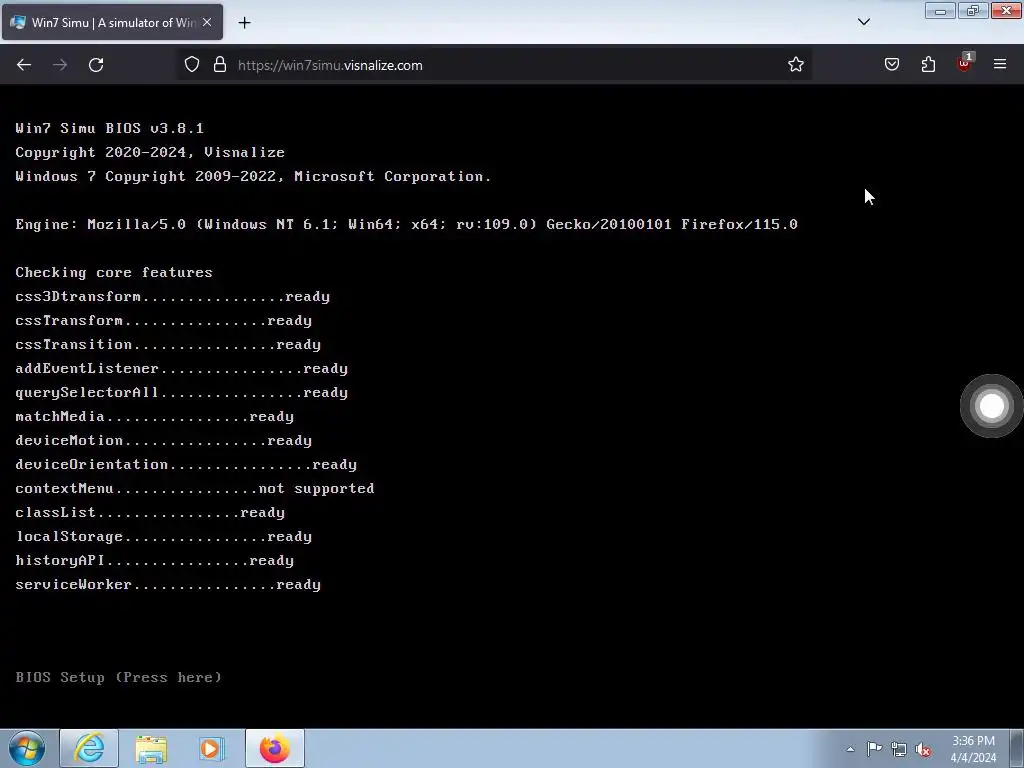Click the css3Dtransform ready line
The image size is (1024, 768).
(172, 296)
